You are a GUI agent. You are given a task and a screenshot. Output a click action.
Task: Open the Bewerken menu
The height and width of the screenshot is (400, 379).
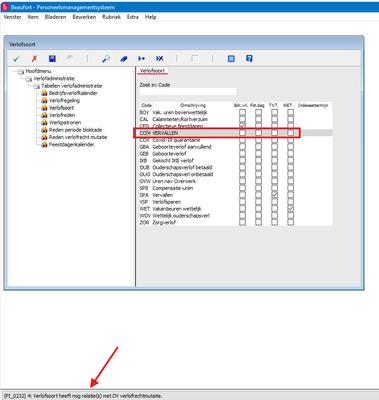84,17
